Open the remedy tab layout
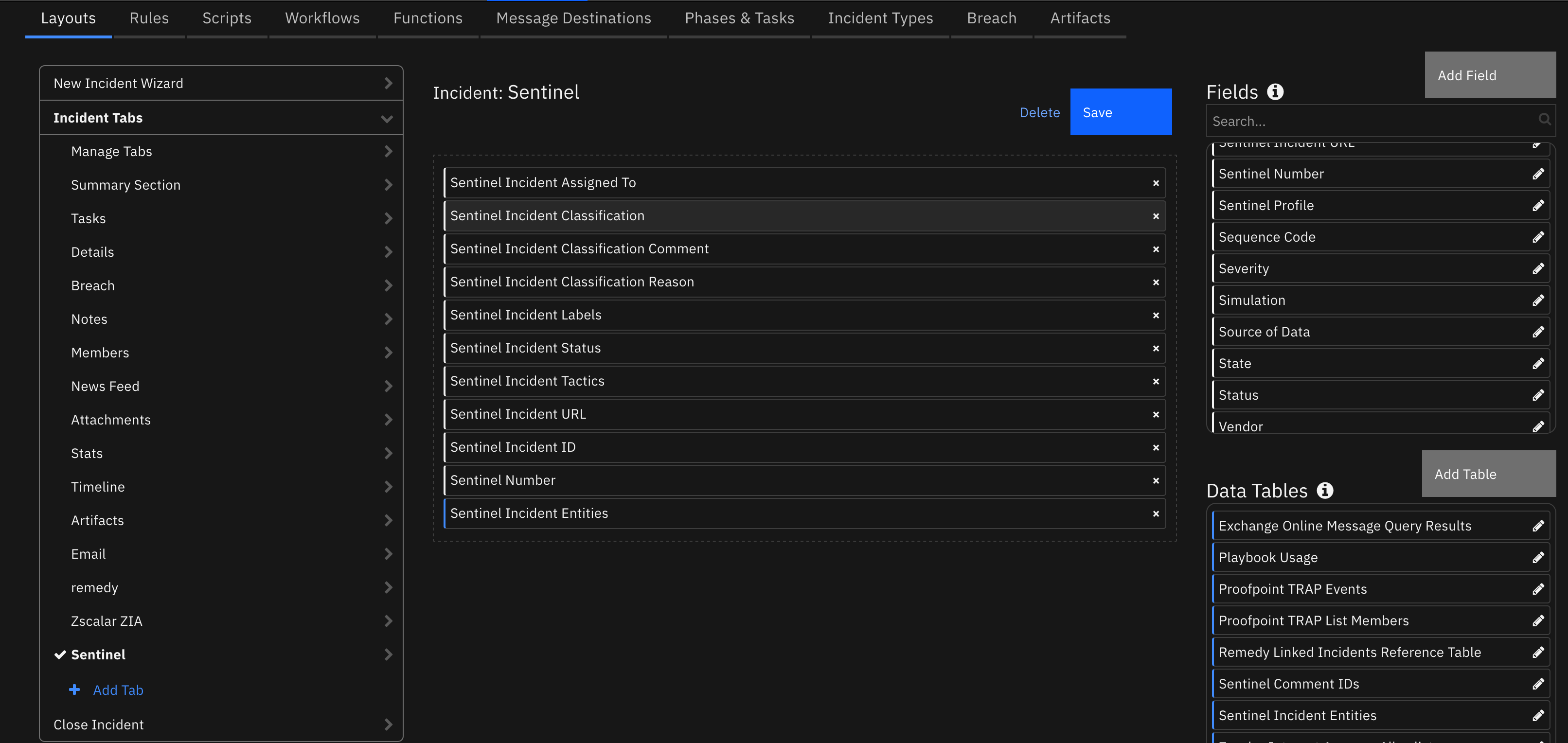Image resolution: width=1568 pixels, height=743 pixels. [x=221, y=588]
